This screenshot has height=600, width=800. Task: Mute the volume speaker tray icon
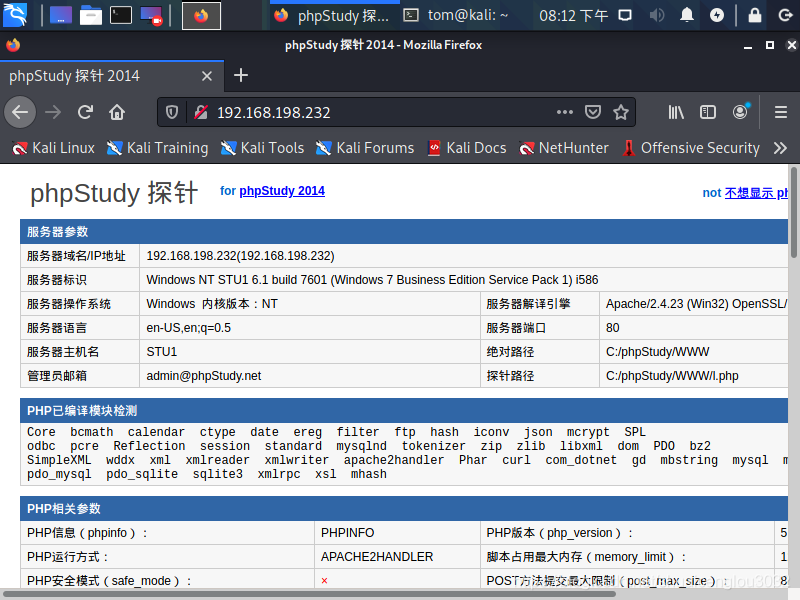(x=657, y=15)
